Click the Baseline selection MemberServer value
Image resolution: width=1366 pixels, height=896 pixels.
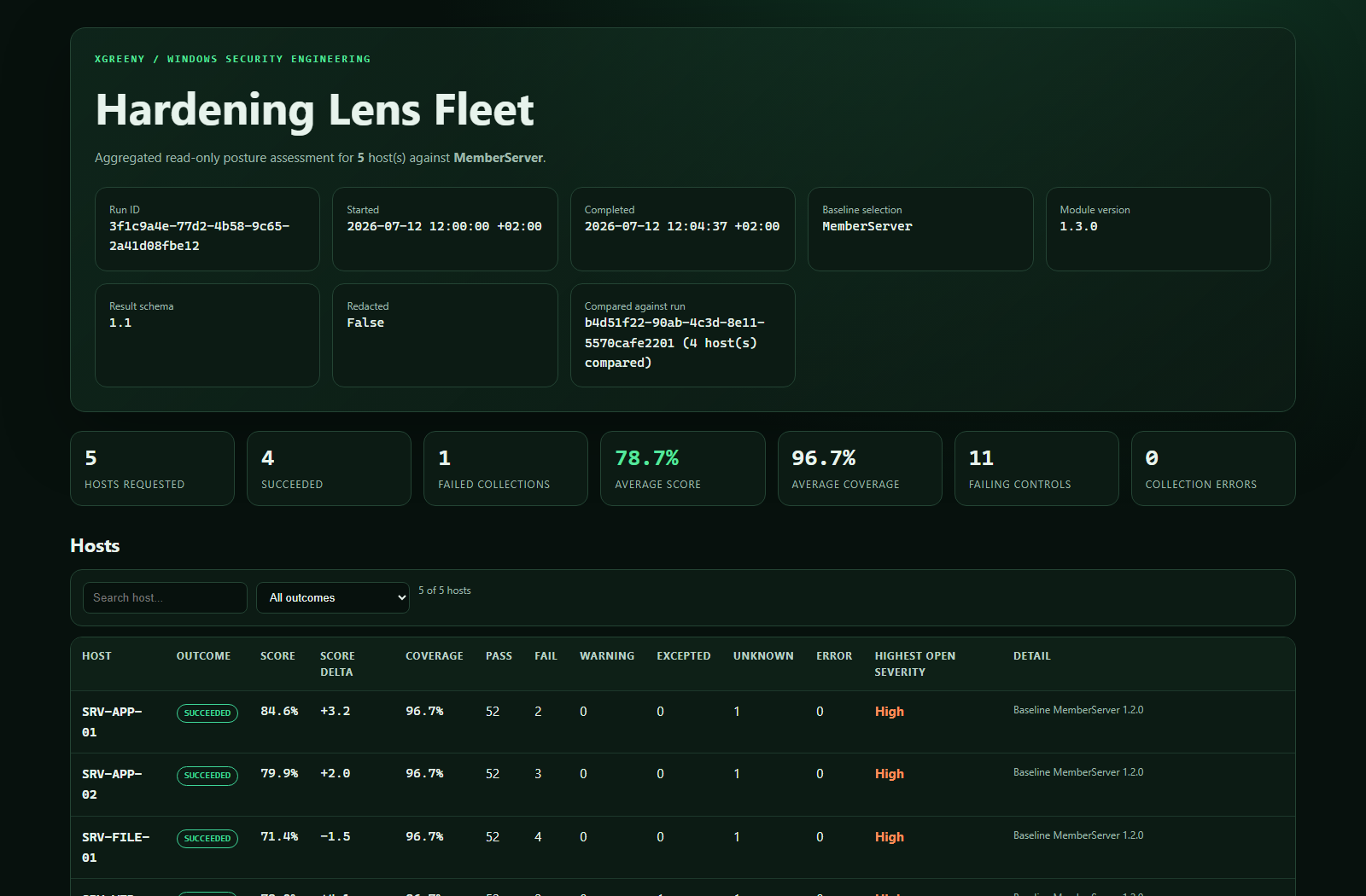coord(867,226)
